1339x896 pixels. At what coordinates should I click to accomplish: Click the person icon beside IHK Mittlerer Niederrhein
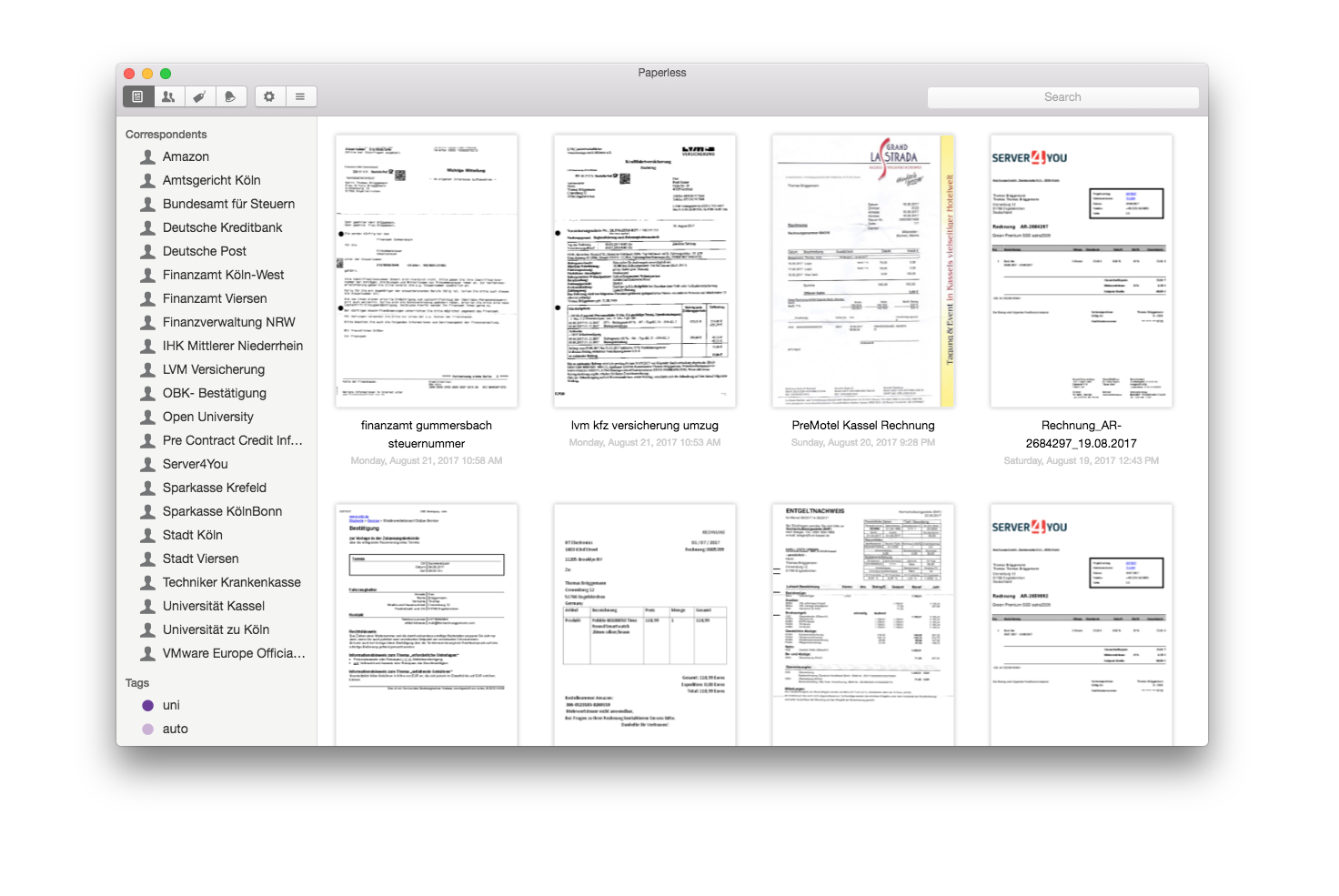[x=148, y=346]
